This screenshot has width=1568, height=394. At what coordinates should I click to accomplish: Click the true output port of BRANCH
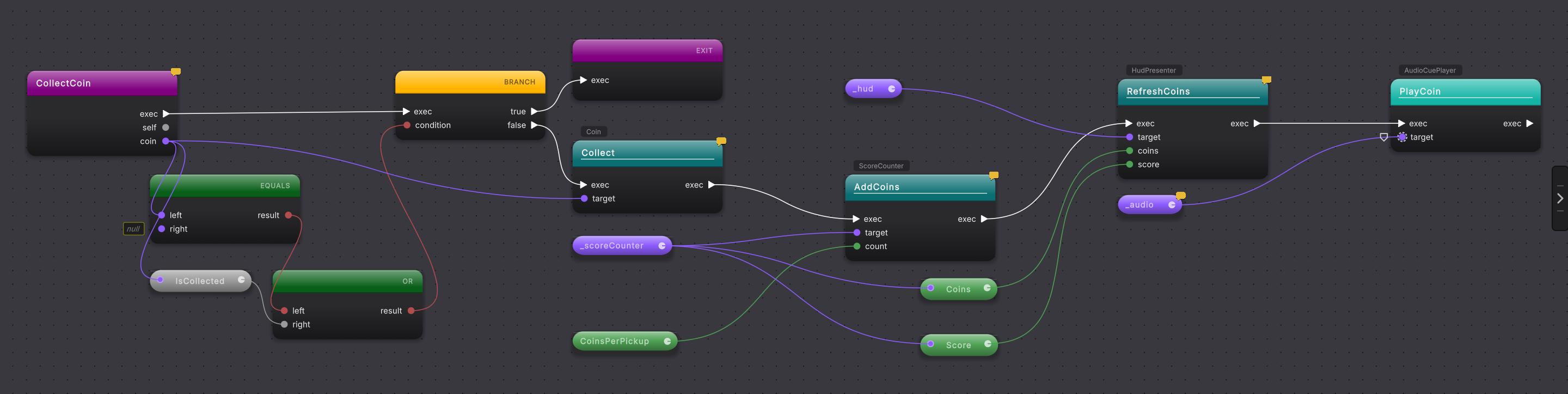coord(535,111)
